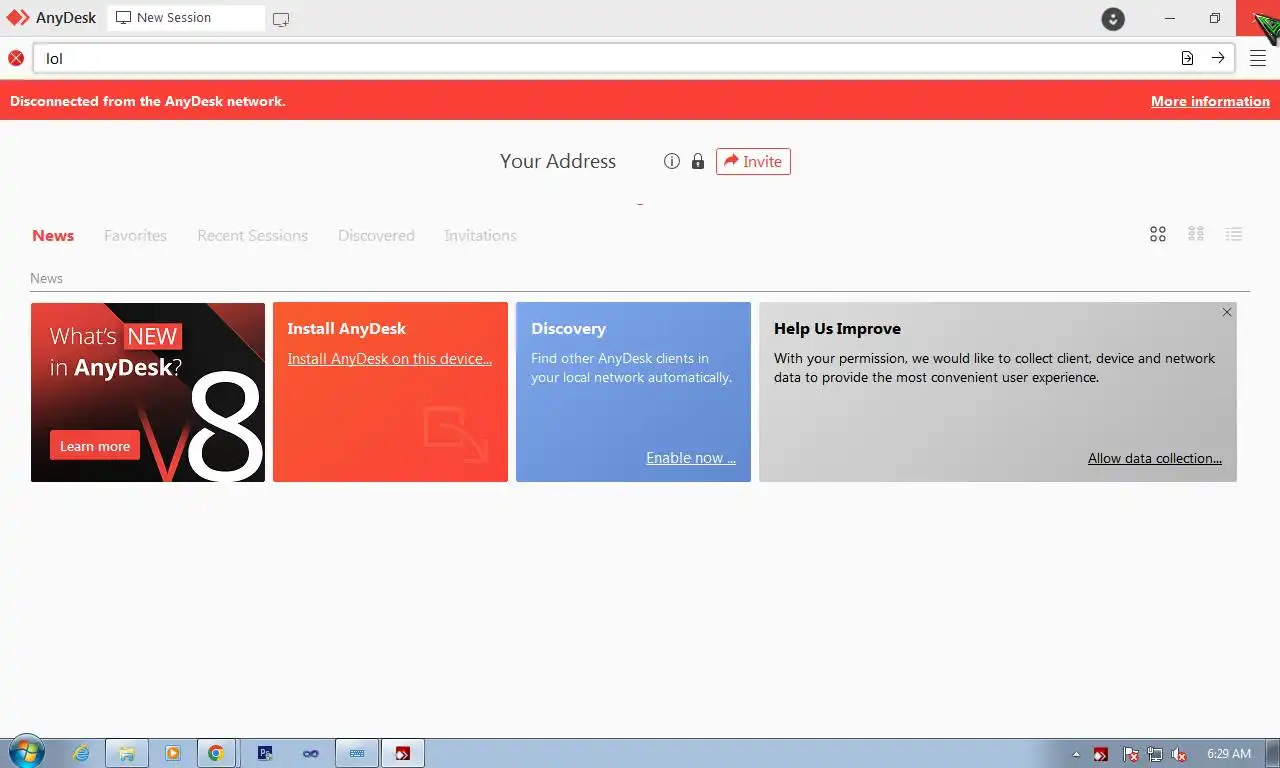Open Windows Explorer from taskbar

127,753
